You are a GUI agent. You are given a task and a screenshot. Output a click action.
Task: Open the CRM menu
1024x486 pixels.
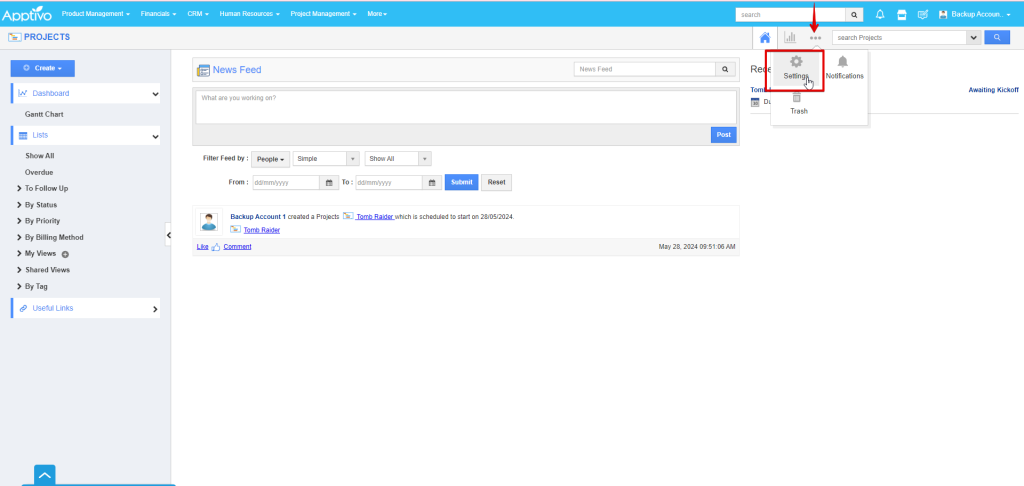(197, 15)
